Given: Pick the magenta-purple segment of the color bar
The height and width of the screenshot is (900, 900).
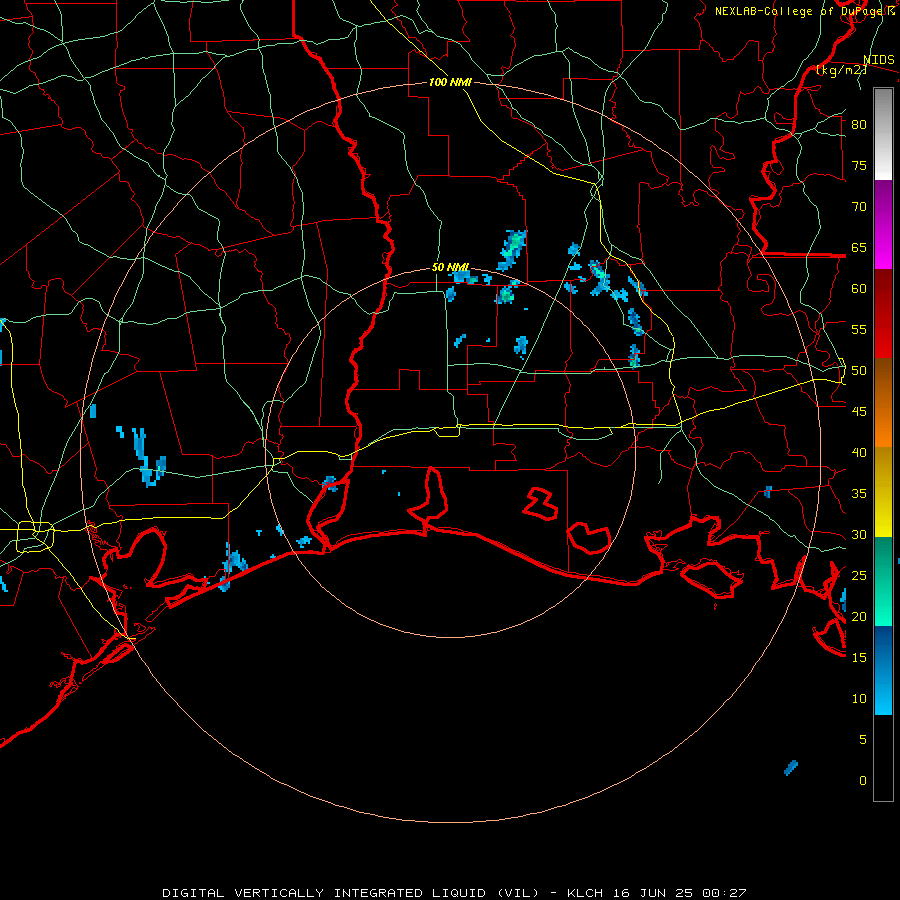Looking at the screenshot, I should pos(883,224).
